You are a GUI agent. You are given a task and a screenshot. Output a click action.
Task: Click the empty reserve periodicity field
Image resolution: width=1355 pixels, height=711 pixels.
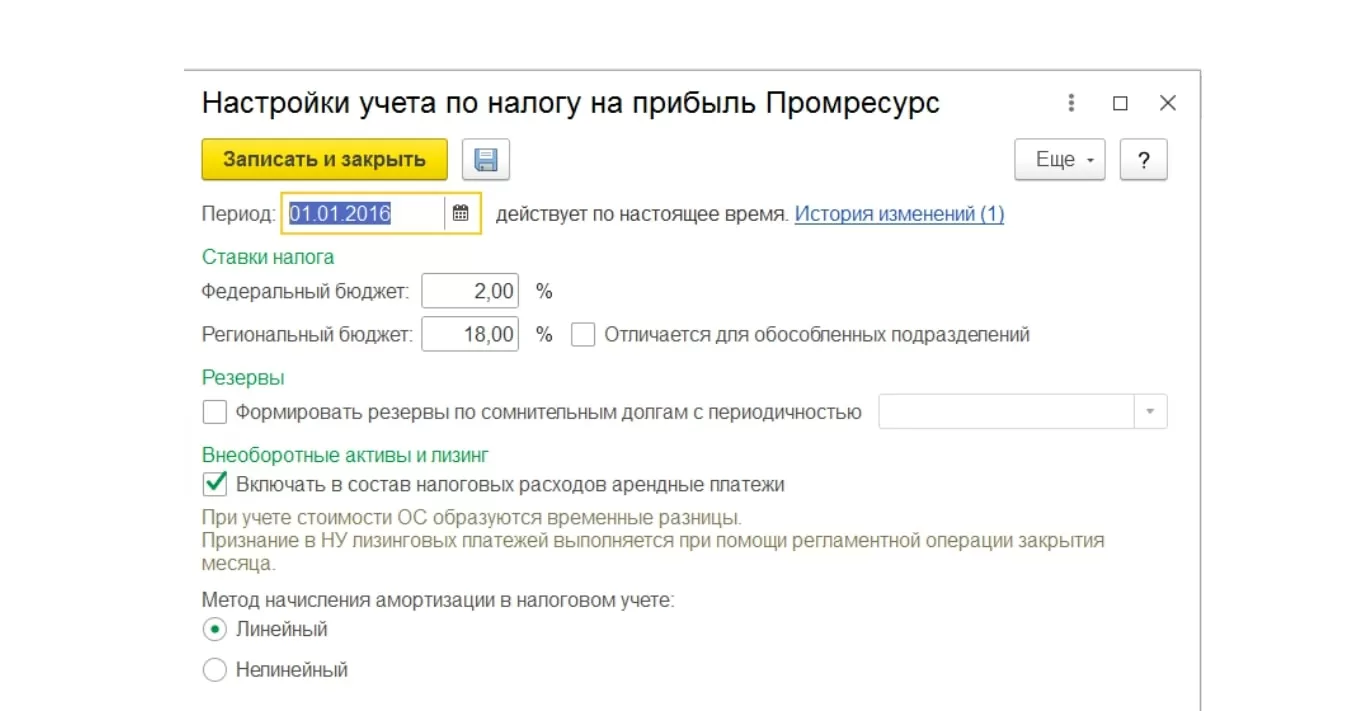point(1005,412)
